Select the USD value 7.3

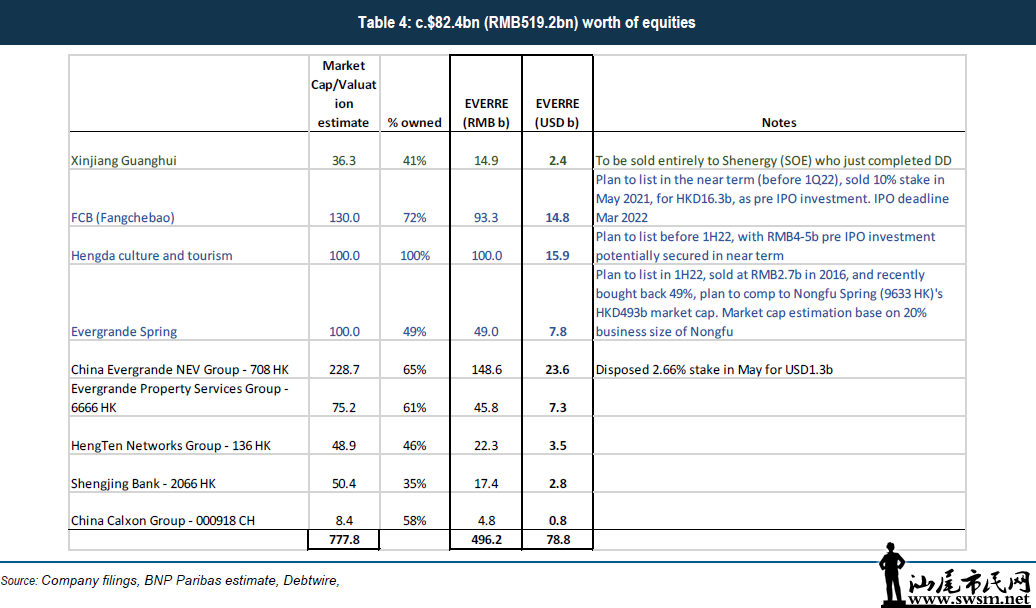(558, 408)
